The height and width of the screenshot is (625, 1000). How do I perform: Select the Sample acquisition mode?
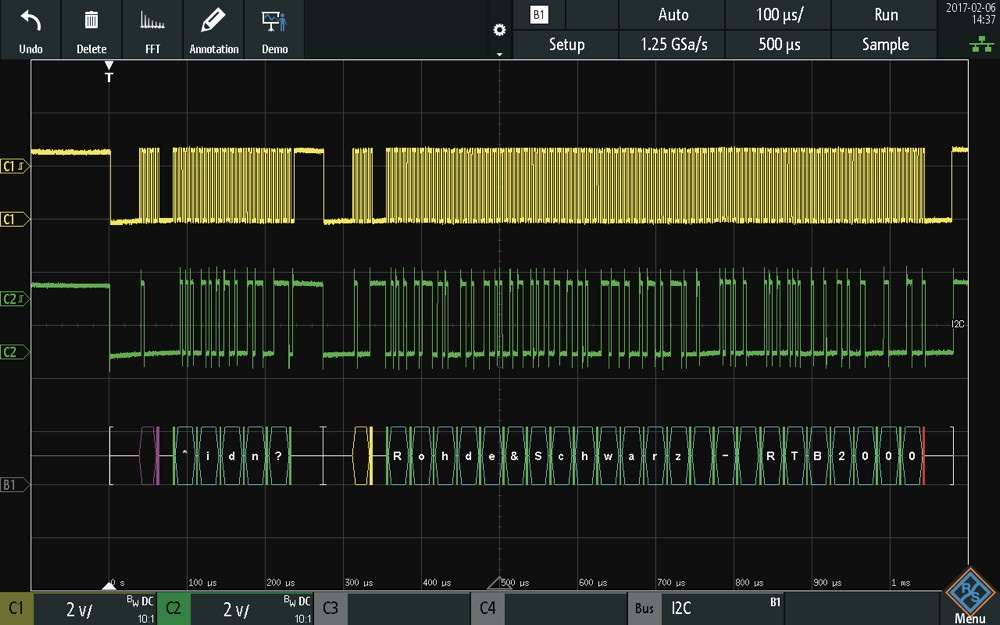coord(885,44)
